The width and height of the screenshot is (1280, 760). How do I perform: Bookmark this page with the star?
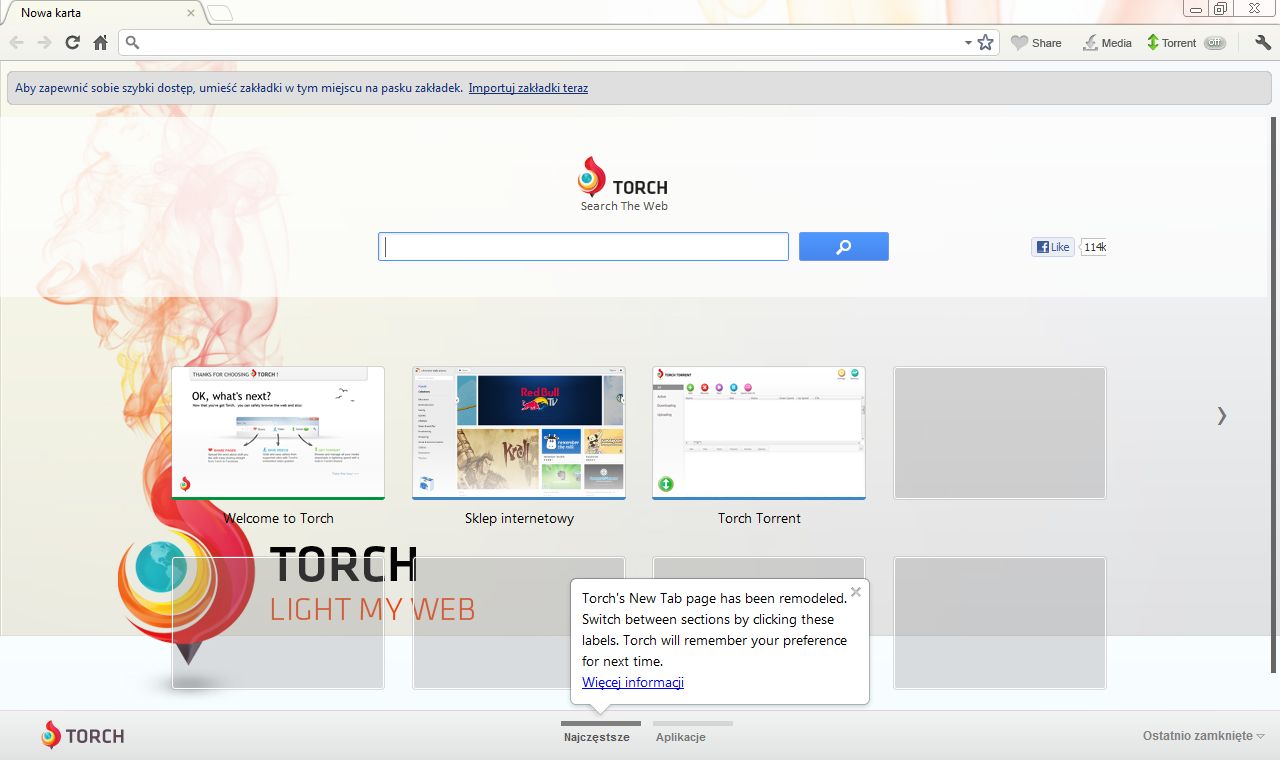click(x=985, y=43)
